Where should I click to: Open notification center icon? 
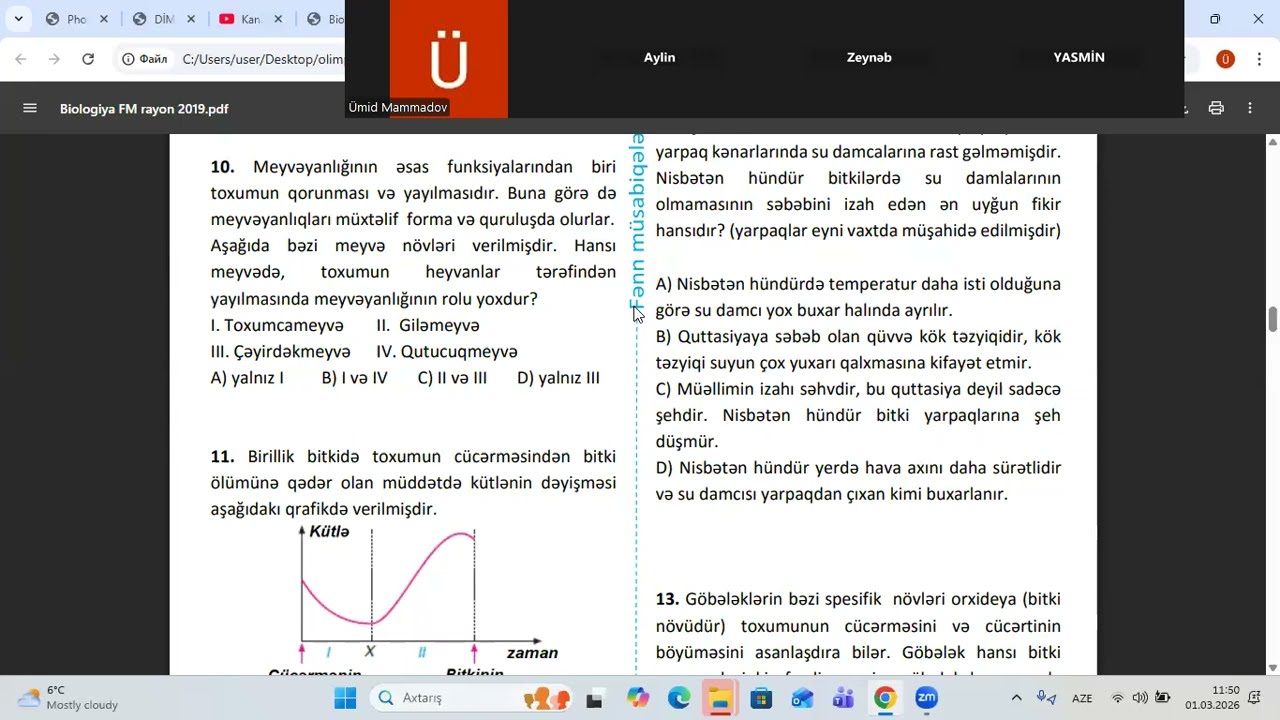click(x=1255, y=698)
